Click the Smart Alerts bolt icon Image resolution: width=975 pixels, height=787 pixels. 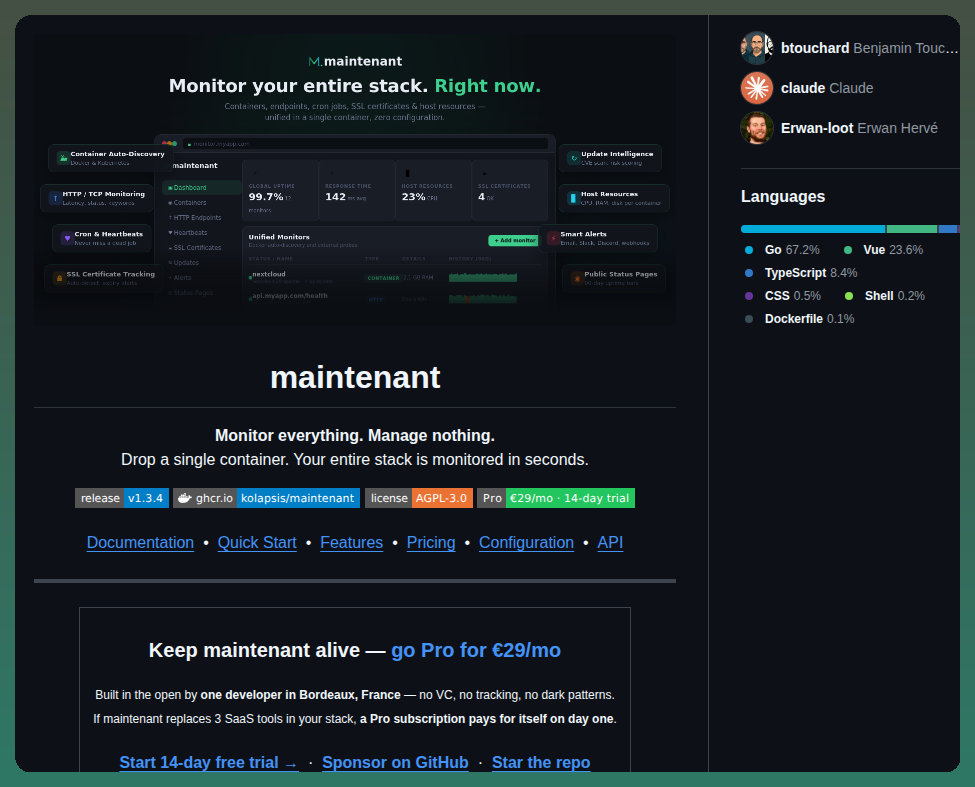553,238
